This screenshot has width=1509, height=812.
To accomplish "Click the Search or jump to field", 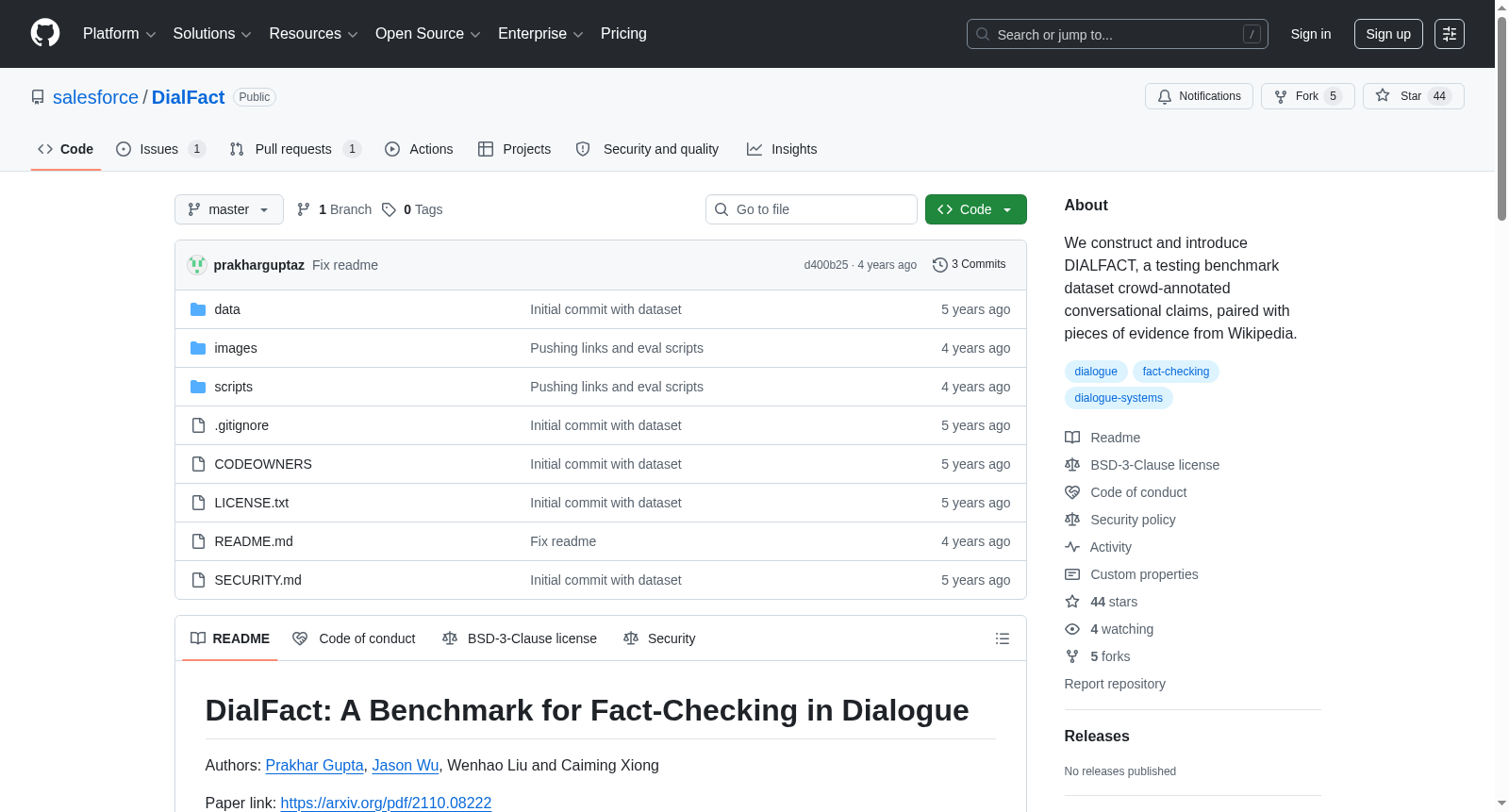I will tap(1118, 34).
